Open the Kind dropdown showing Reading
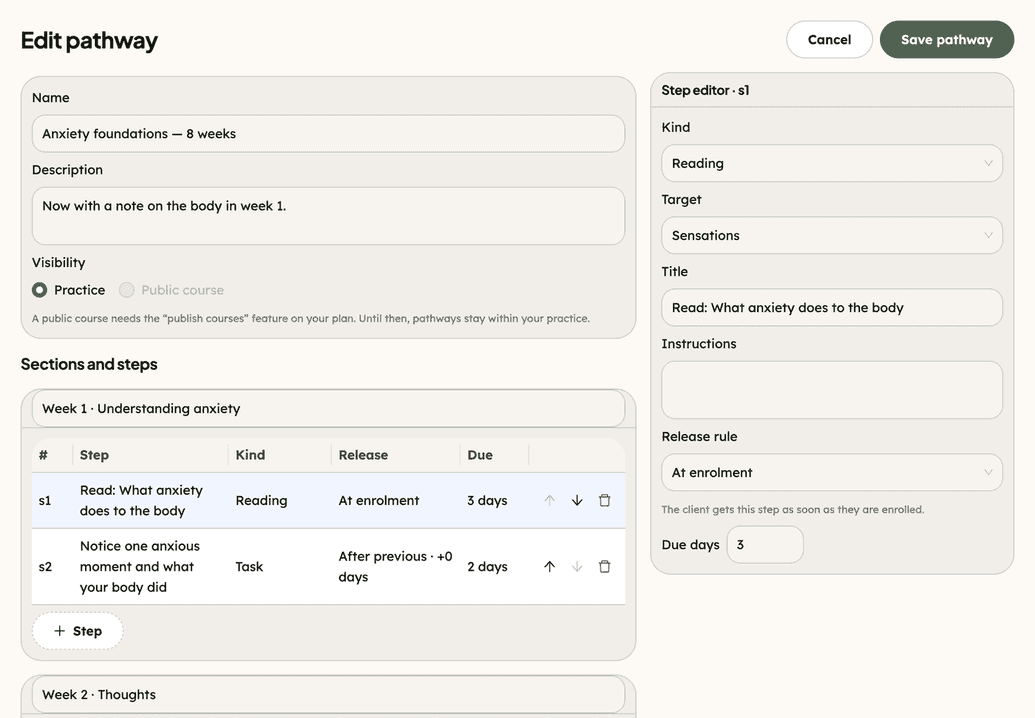The width and height of the screenshot is (1035, 718). pyautogui.click(x=832, y=163)
